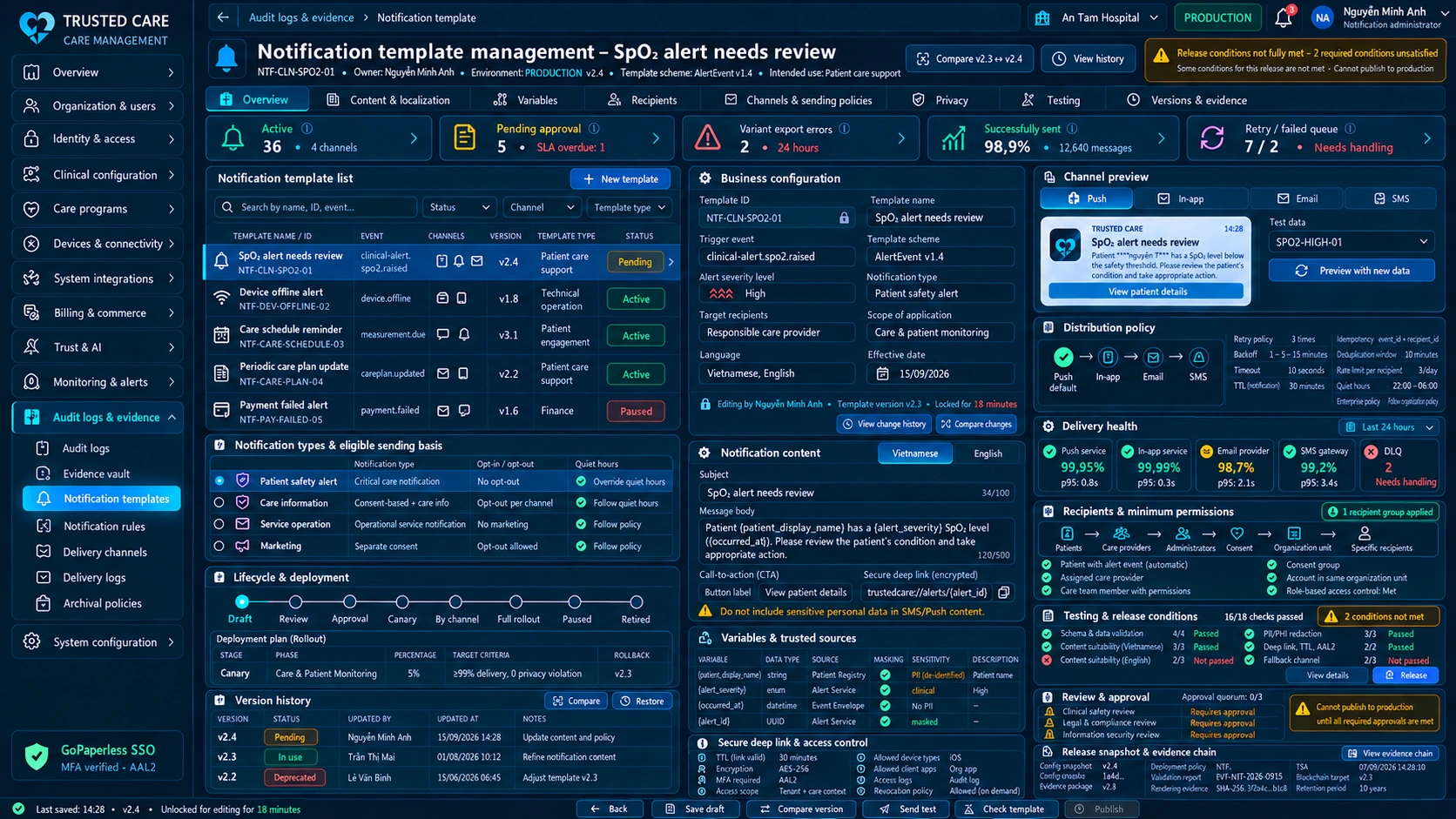The image size is (1456, 819).
Task: Open the Status filter dropdown
Action: tap(459, 207)
